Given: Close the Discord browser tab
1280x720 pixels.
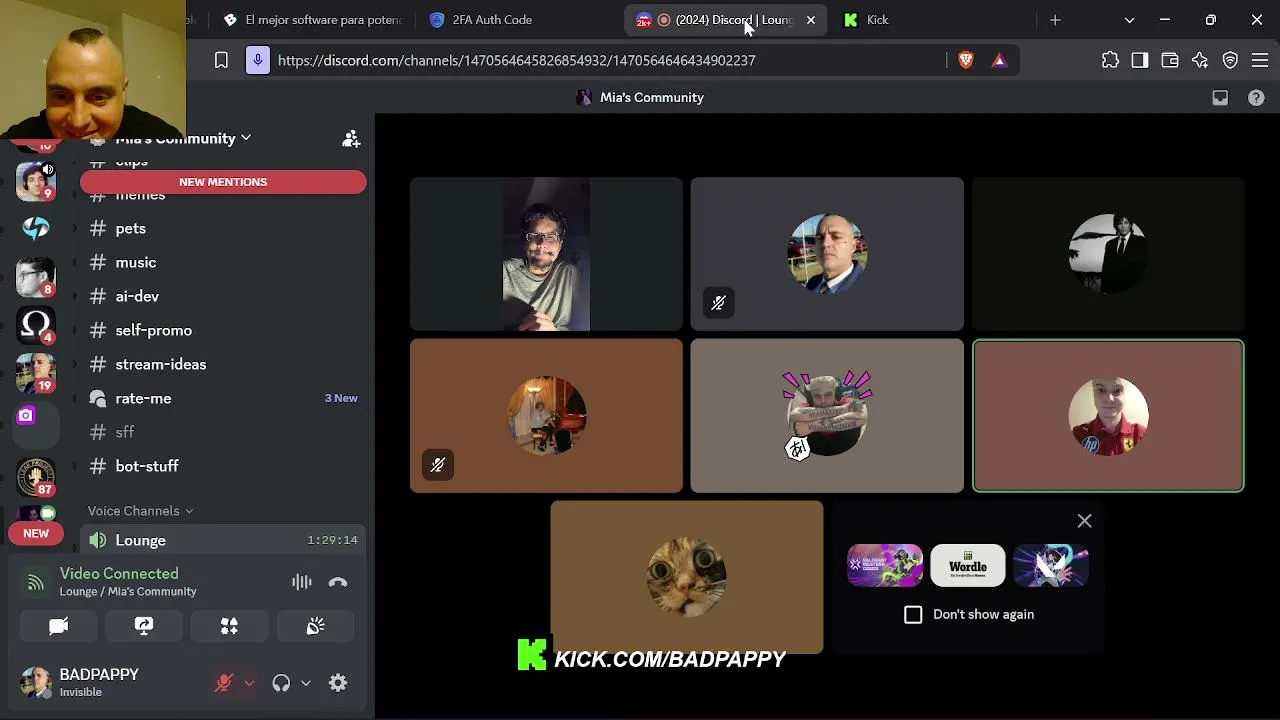Looking at the screenshot, I should 811,20.
